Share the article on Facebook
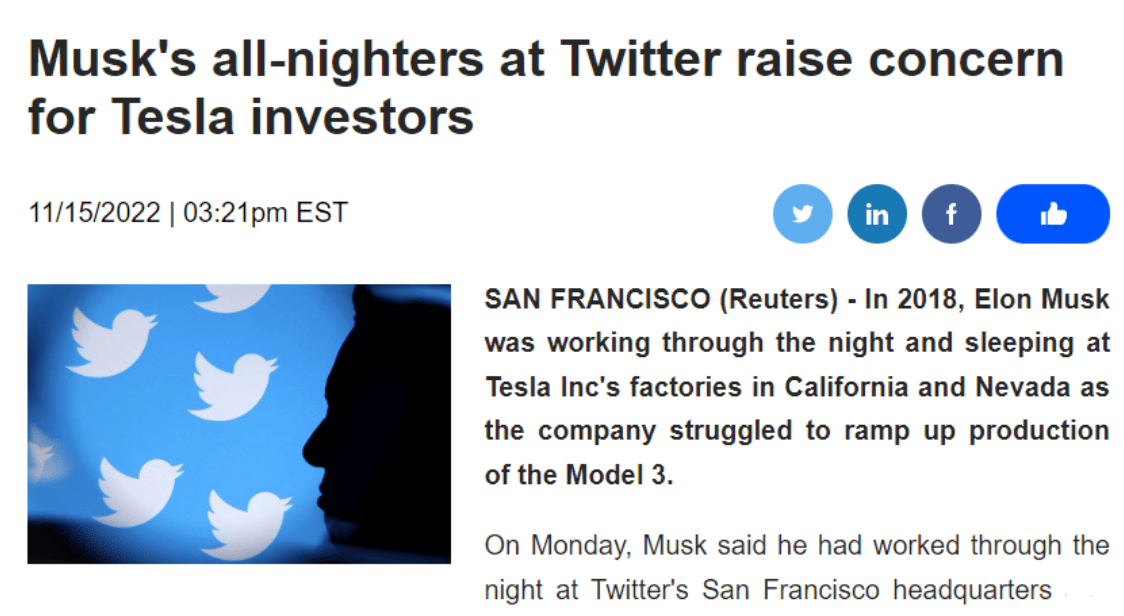1124x616 pixels. point(951,214)
